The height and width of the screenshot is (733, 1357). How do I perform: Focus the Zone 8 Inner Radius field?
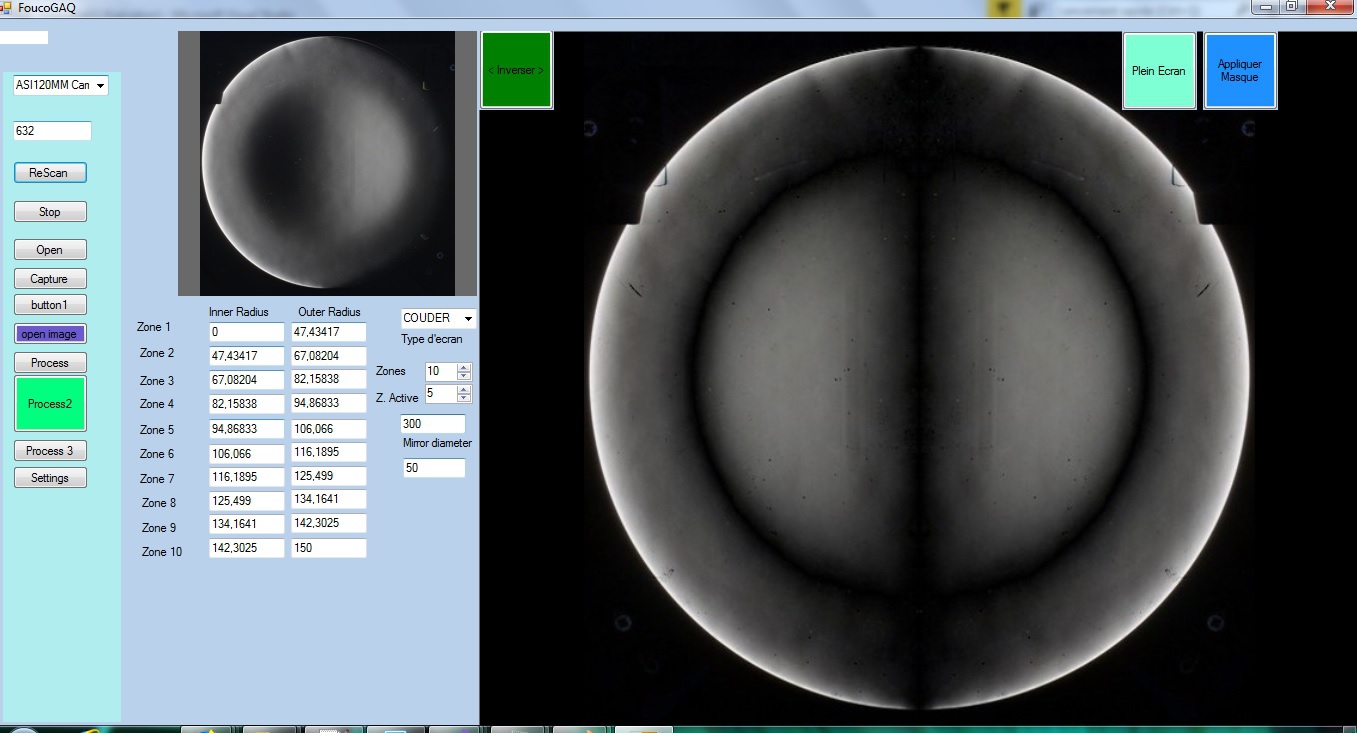click(247, 499)
